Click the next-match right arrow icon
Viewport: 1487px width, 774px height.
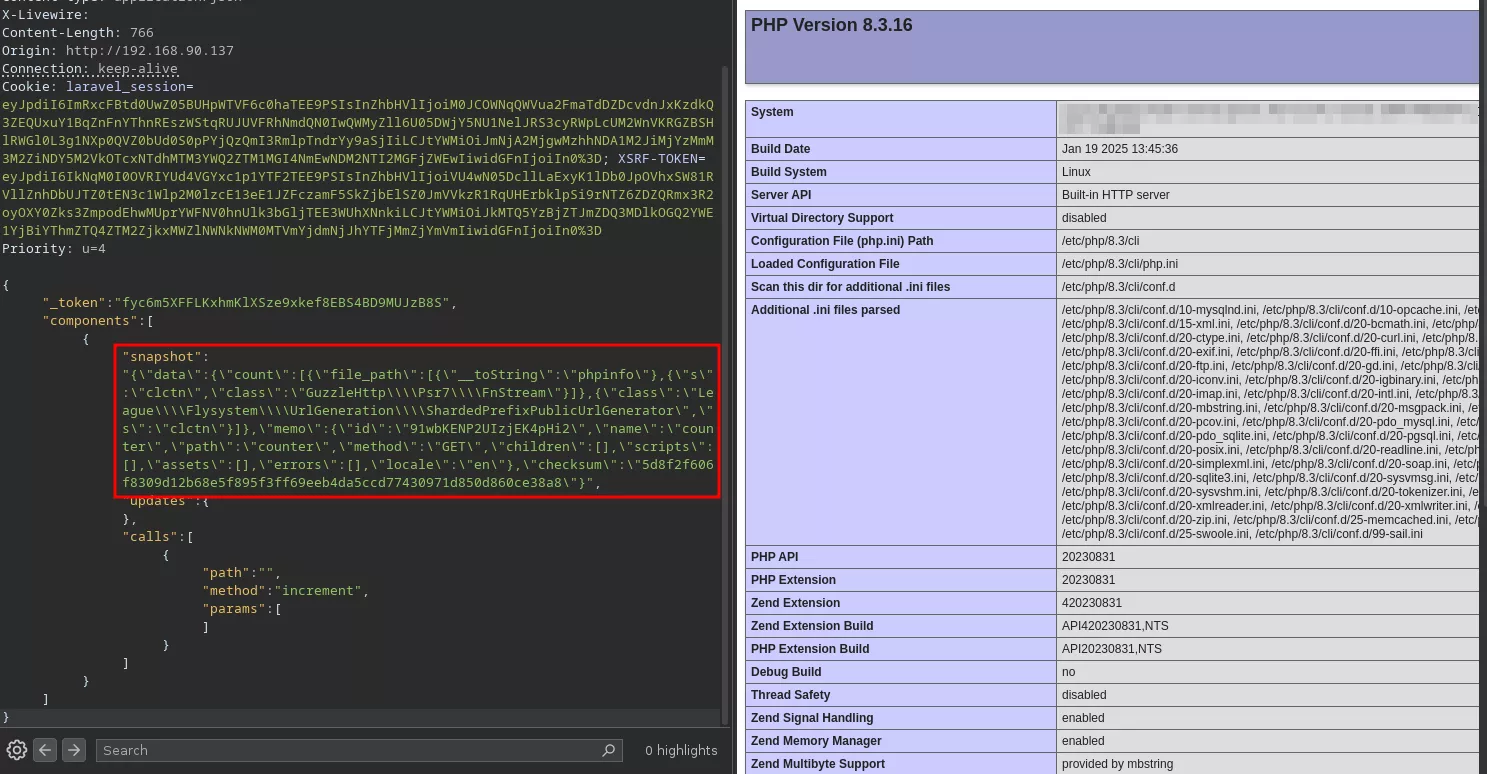72,749
